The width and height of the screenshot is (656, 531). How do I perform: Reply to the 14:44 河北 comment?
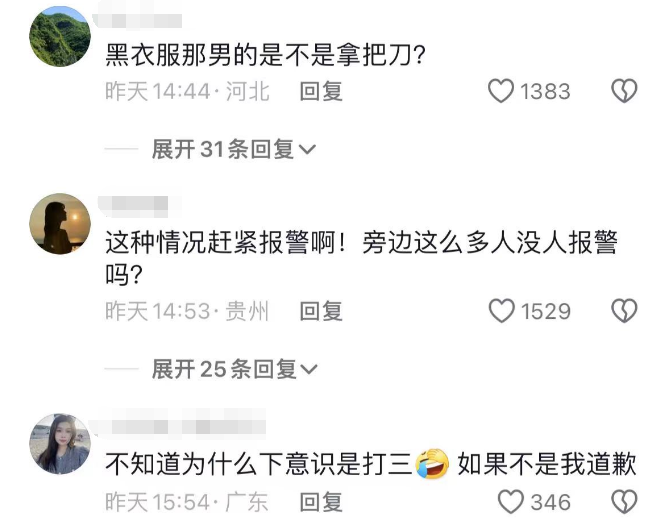click(321, 91)
